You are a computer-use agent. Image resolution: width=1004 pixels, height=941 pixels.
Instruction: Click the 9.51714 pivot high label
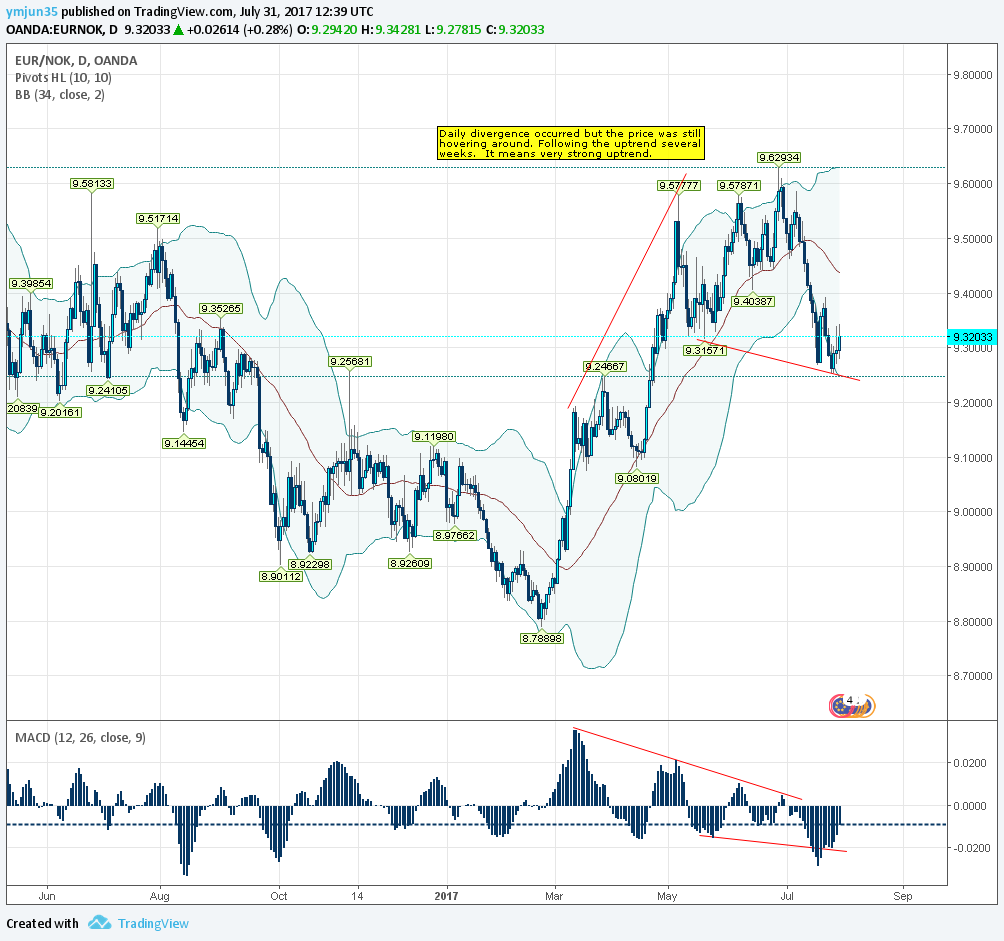(158, 219)
